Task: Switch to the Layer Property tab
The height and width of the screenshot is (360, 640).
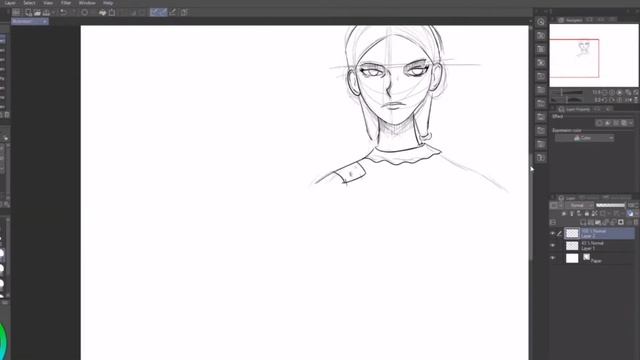Action: (574, 109)
